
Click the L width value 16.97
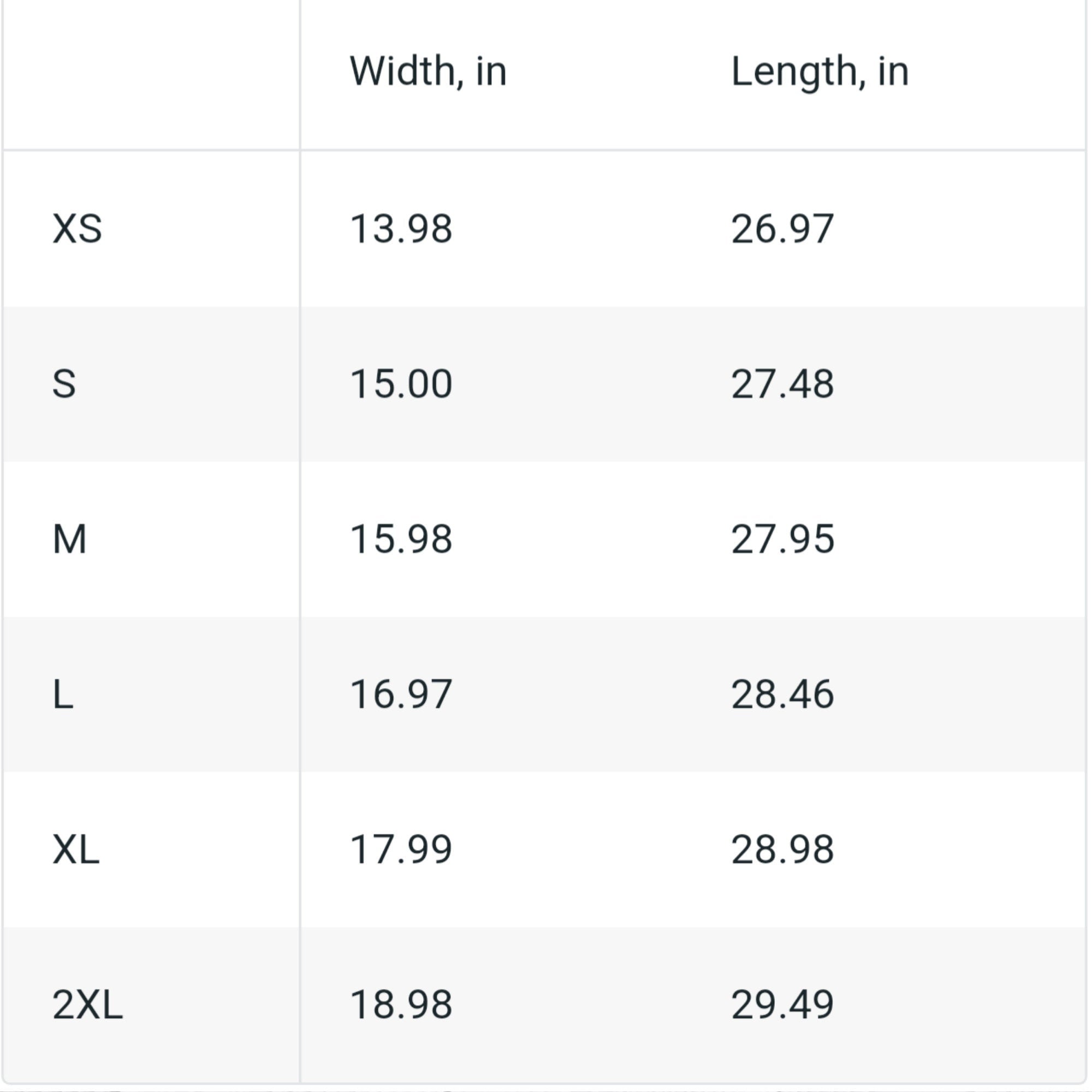click(x=401, y=694)
